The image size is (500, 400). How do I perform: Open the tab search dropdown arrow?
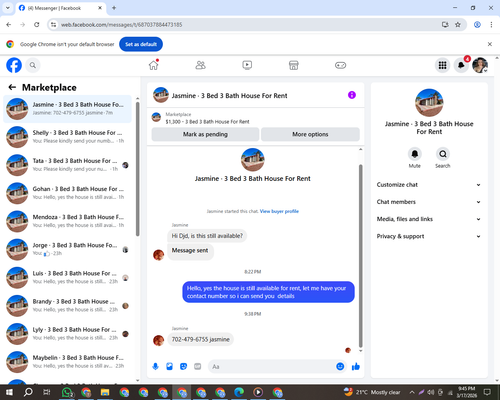8,8
